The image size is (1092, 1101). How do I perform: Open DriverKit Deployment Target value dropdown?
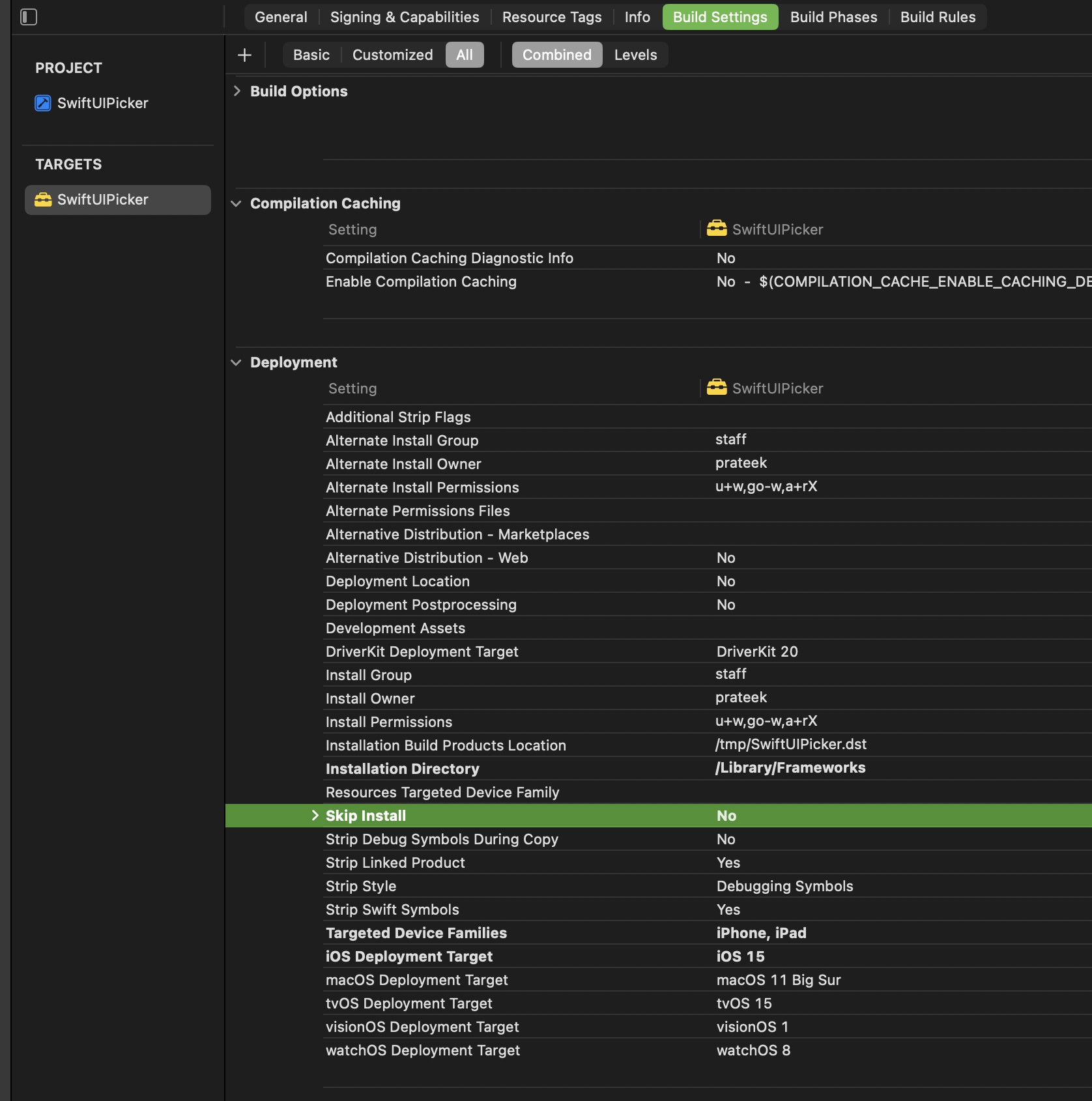757,651
